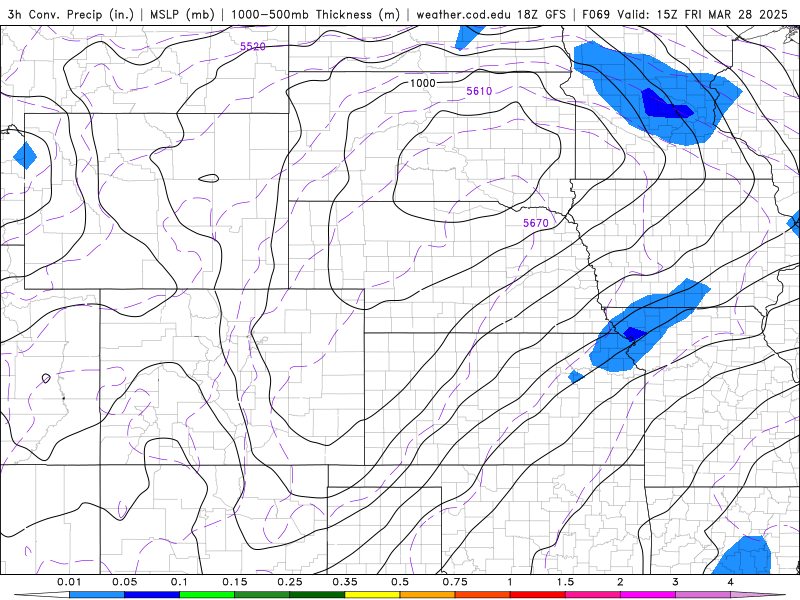The image size is (800, 600).
Task: Click the "MSLP (mb)" header label
Action: click(182, 15)
